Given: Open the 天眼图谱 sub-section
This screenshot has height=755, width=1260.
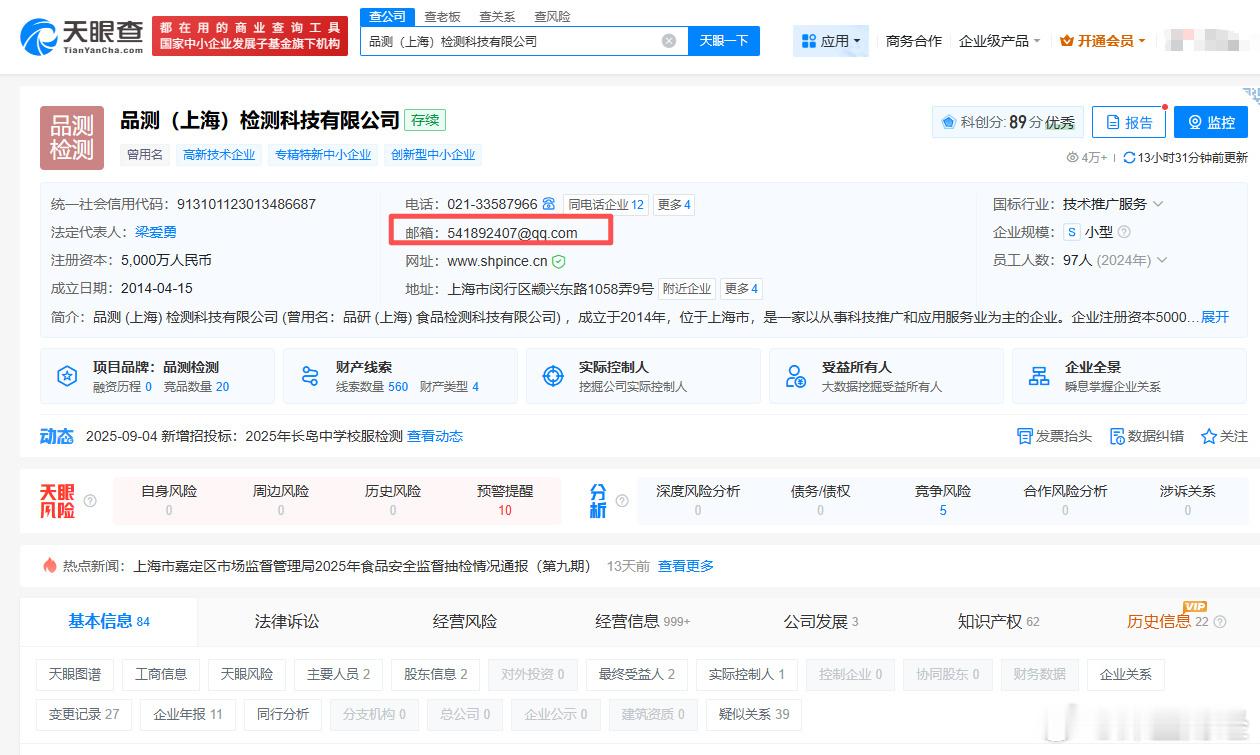Looking at the screenshot, I should (x=75, y=674).
